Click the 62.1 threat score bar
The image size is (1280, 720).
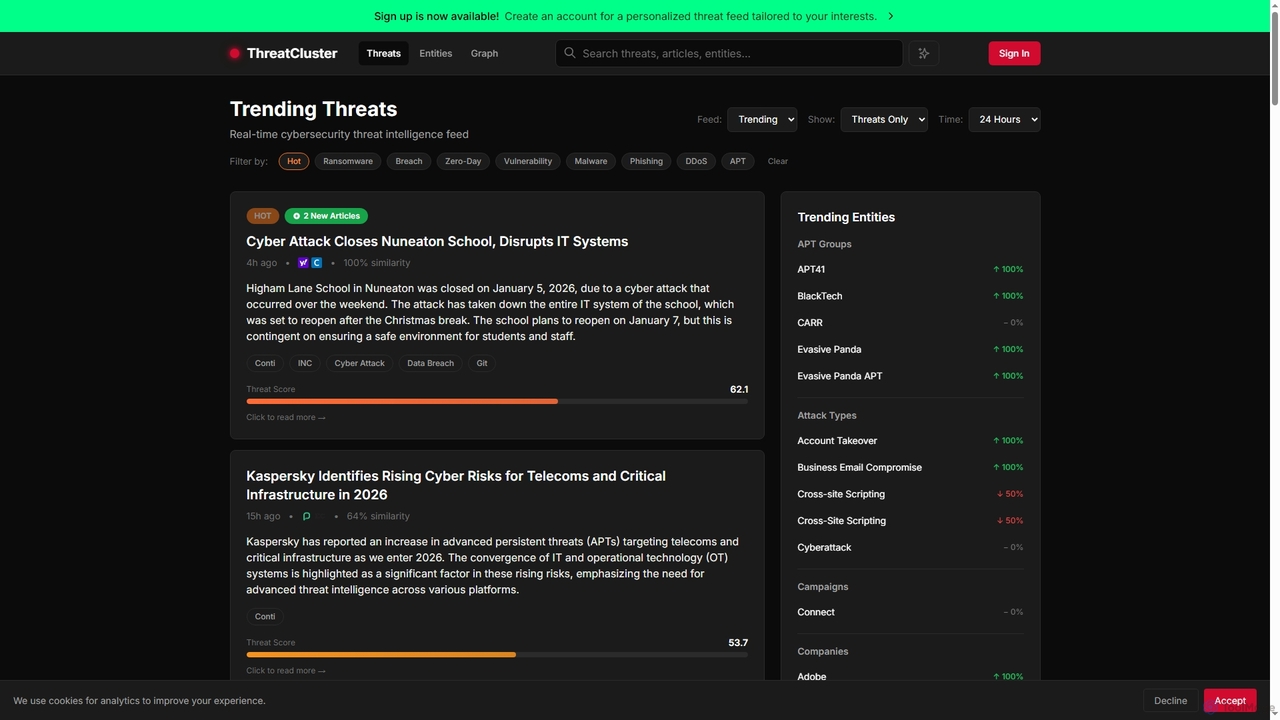click(x=497, y=401)
